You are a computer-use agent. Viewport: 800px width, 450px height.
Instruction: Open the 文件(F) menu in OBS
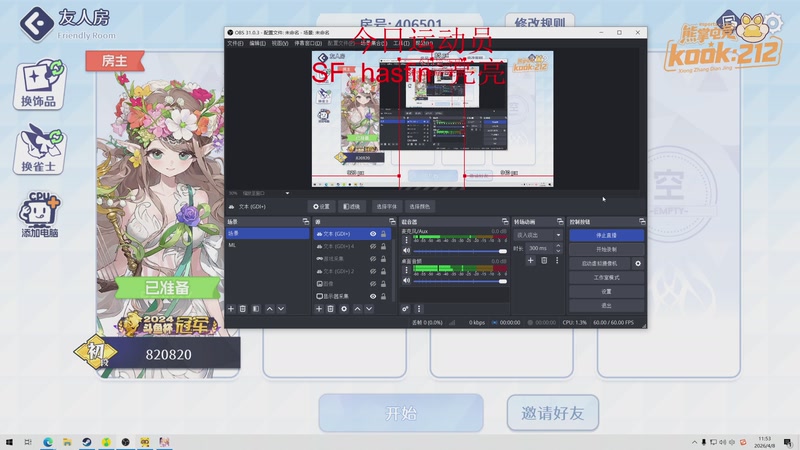pyautogui.click(x=235, y=43)
